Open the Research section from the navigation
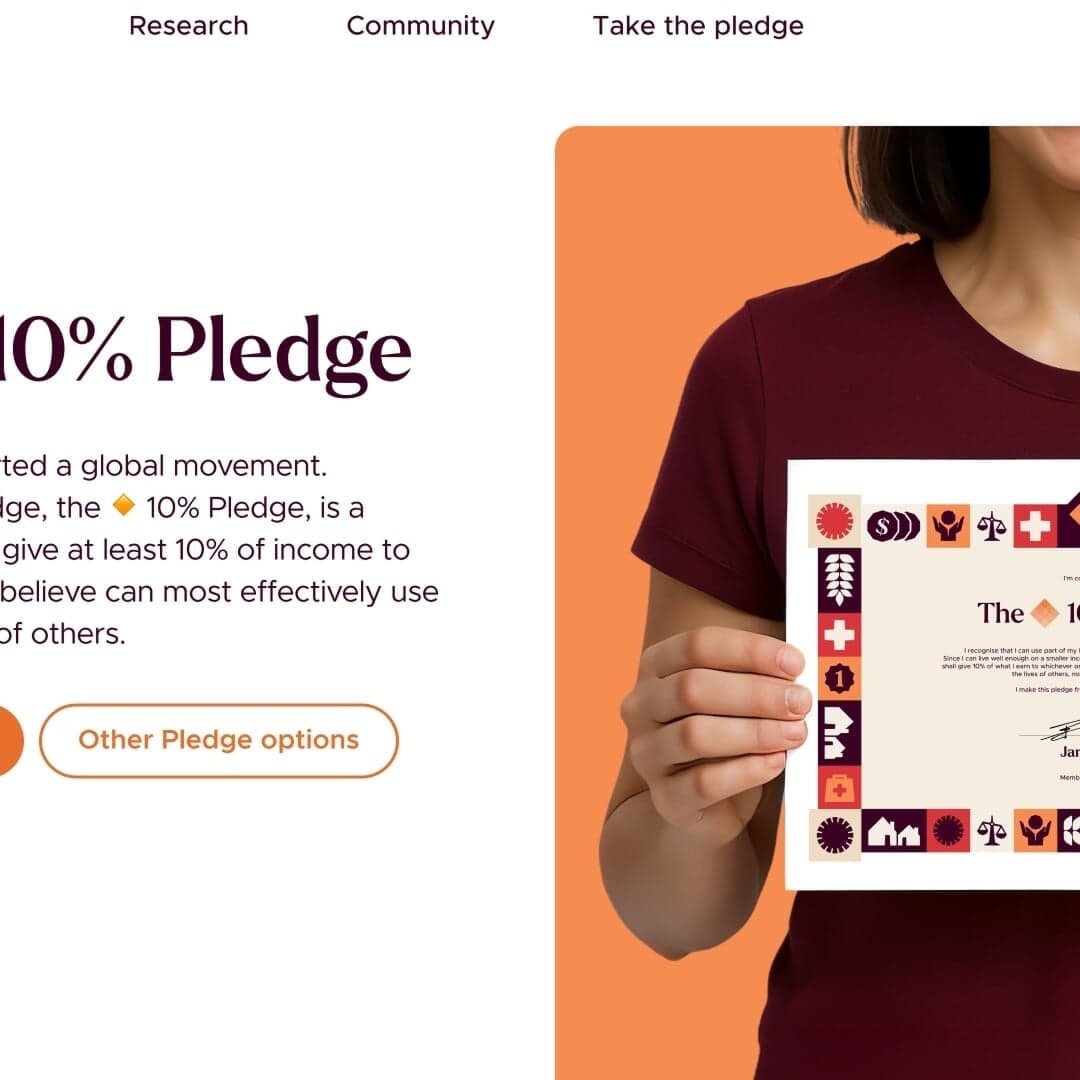Screen dimensions: 1080x1080 click(190, 25)
